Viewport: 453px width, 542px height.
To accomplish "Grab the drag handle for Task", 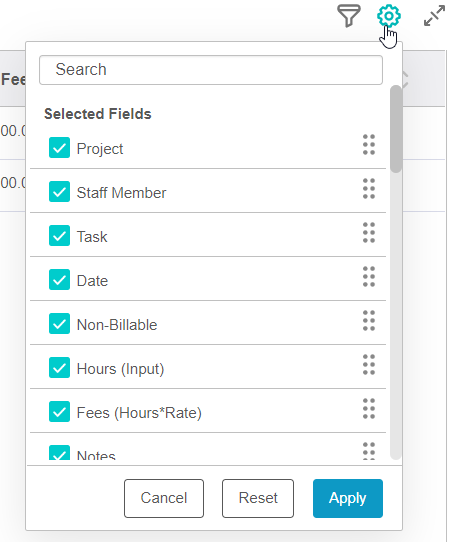I will [369, 232].
